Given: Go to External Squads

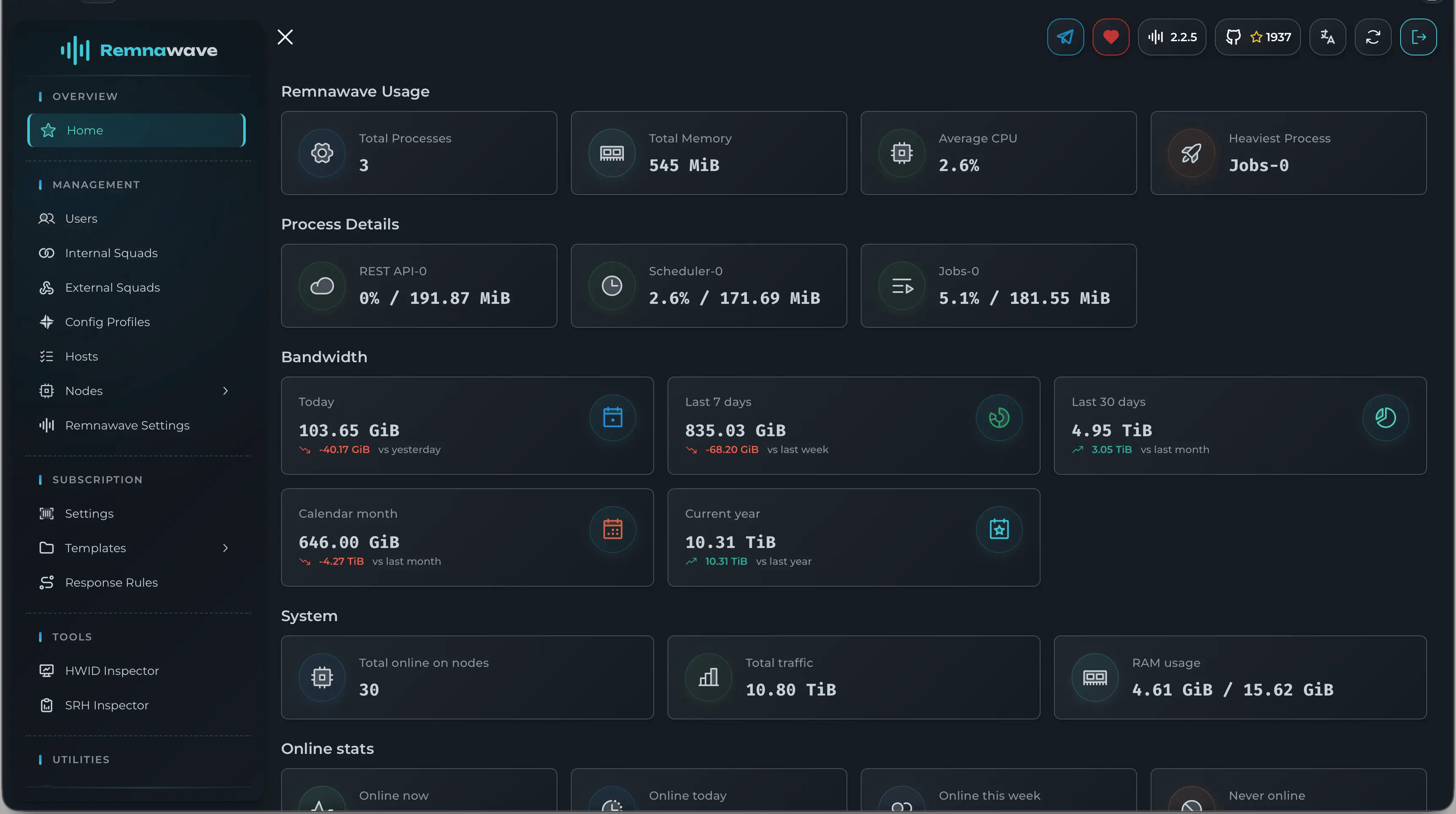Looking at the screenshot, I should click(x=137, y=288).
